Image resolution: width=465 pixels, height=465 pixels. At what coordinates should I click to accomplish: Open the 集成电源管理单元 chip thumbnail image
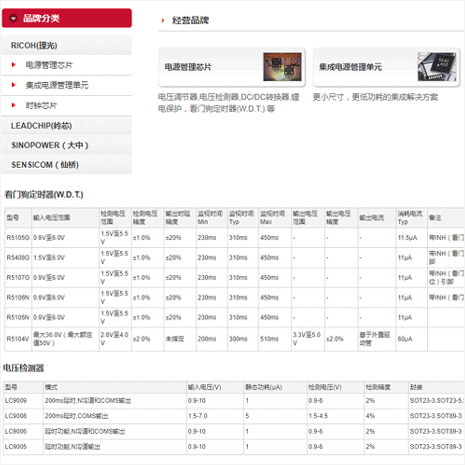point(437,67)
